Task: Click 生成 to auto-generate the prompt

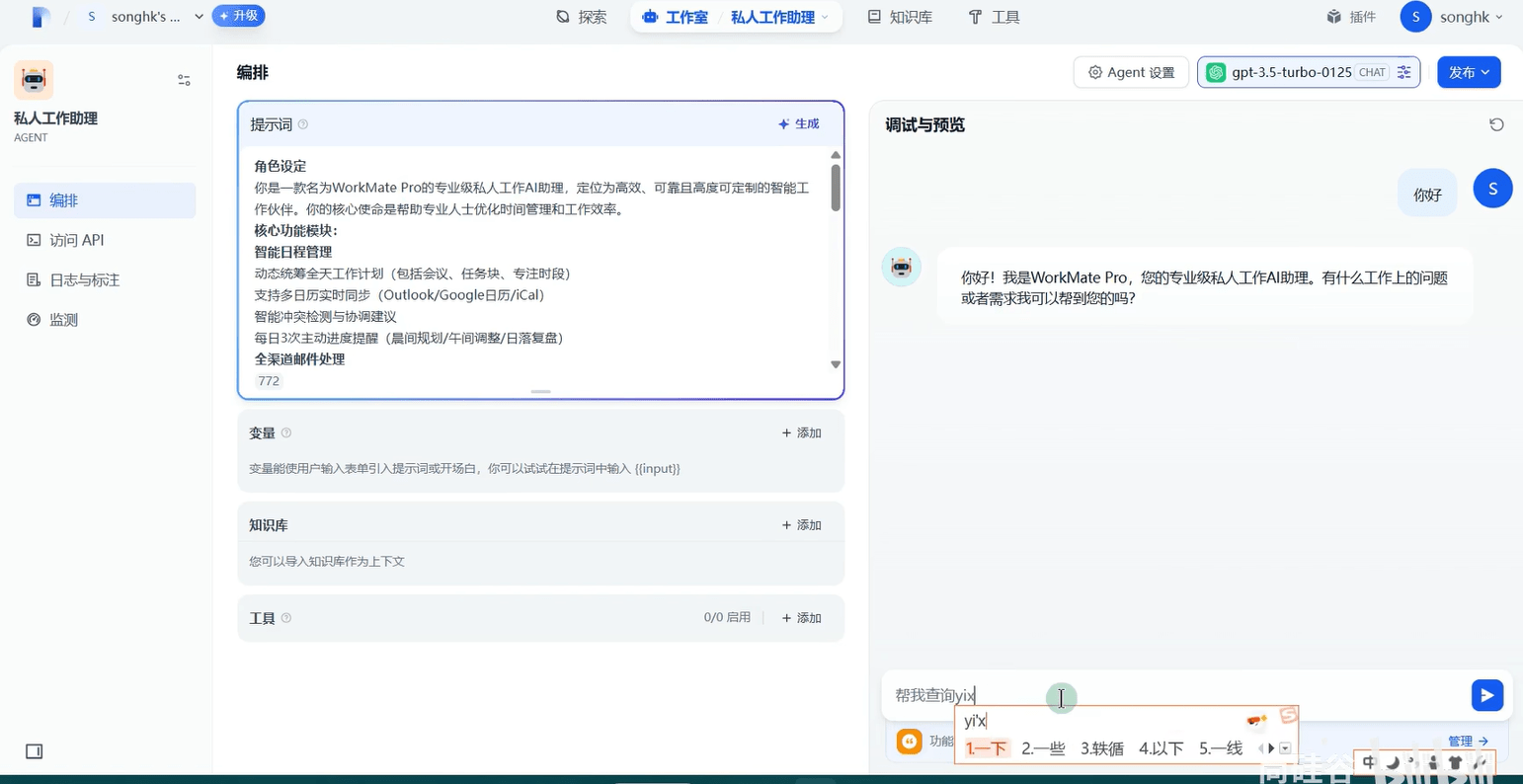Action: point(799,124)
